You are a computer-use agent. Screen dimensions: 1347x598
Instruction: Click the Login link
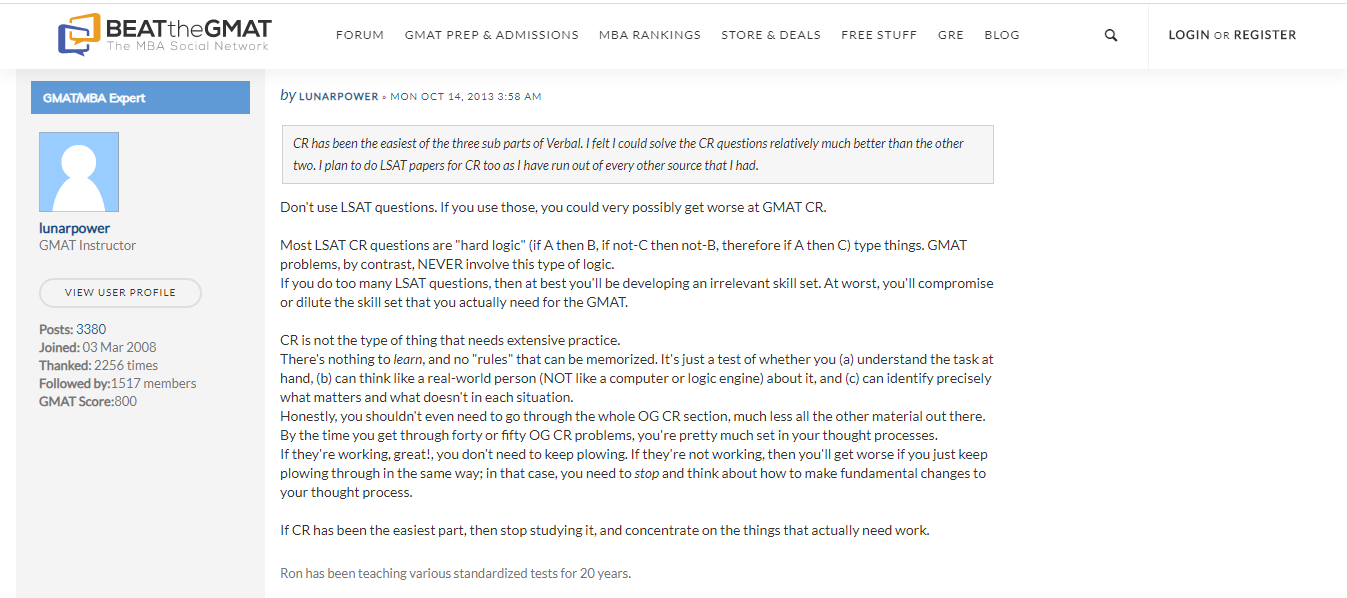pyautogui.click(x=1189, y=35)
